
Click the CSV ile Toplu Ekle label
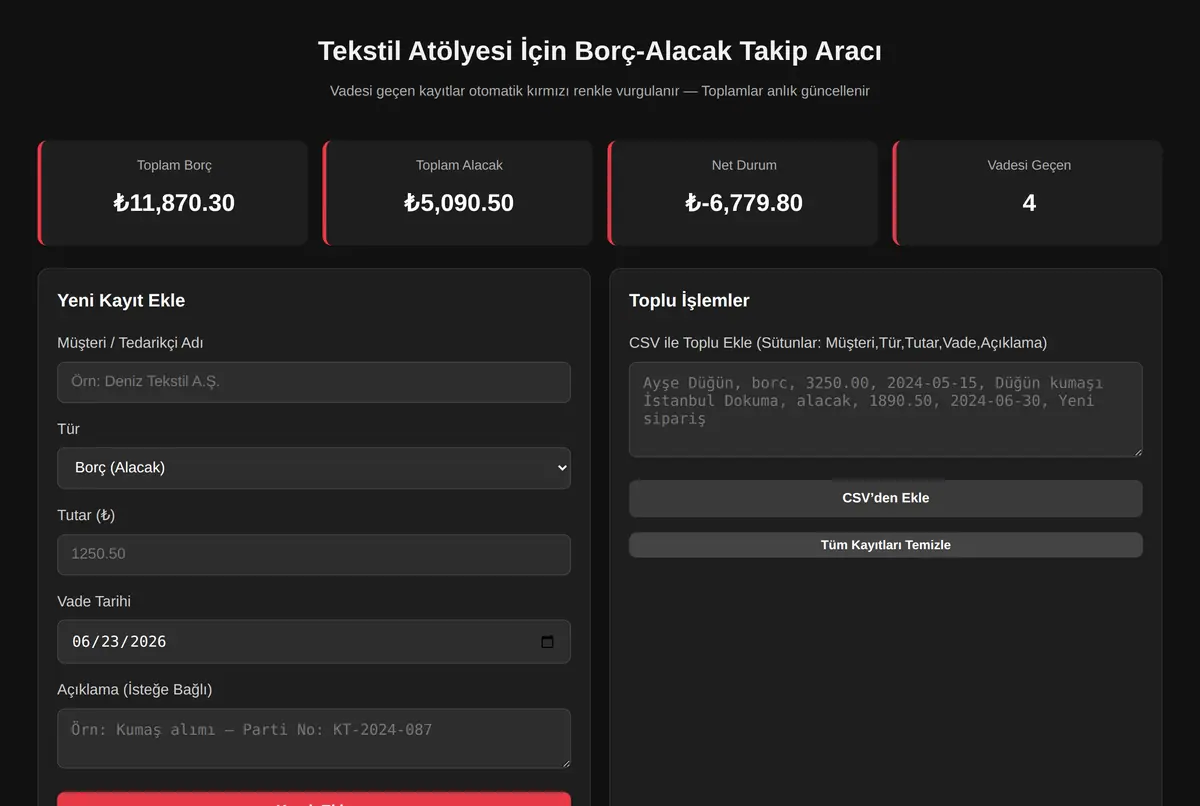click(x=838, y=343)
